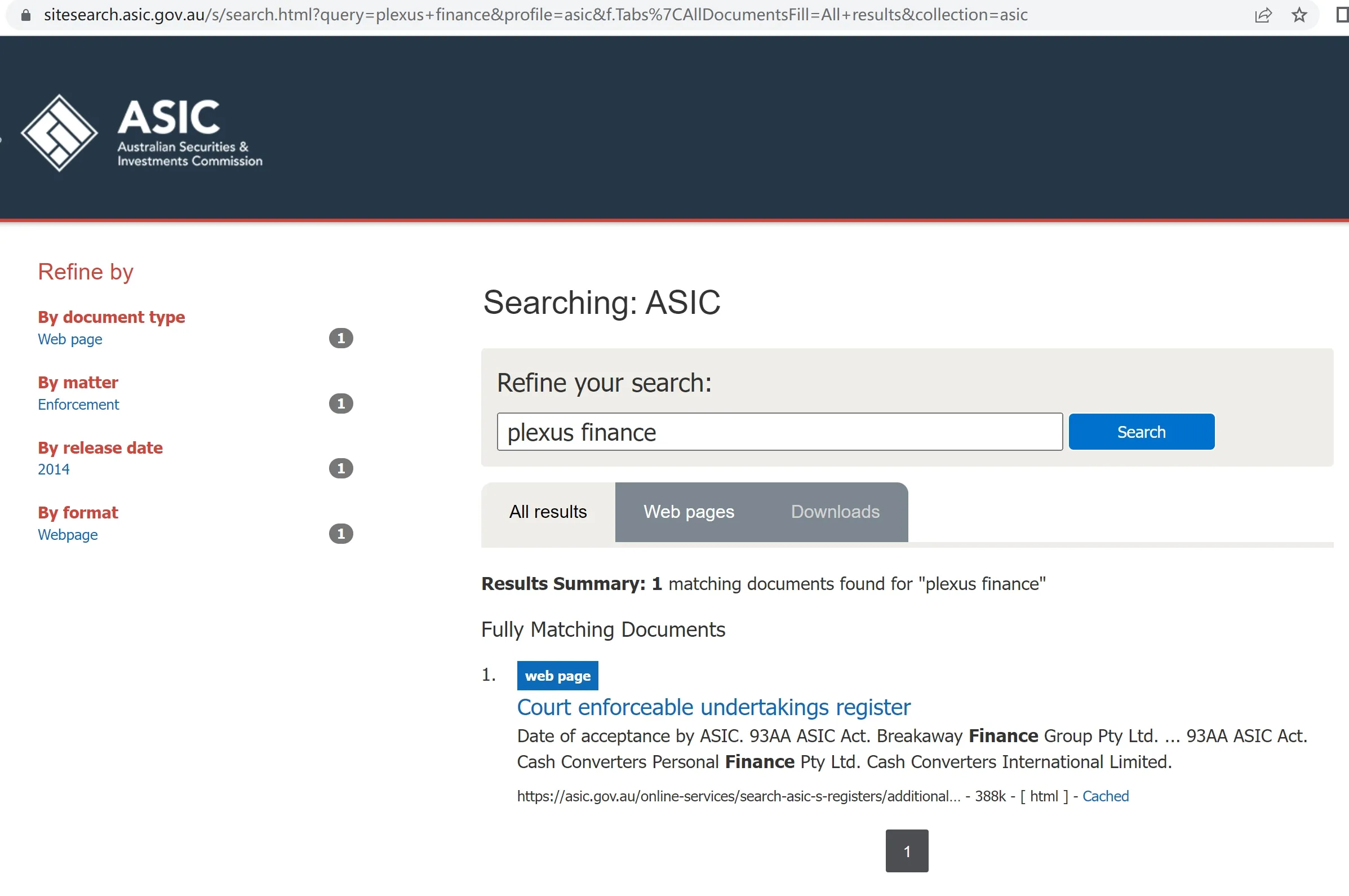This screenshot has height=896, width=1349.
Task: Filter by 2014 release date
Action: [x=54, y=469]
